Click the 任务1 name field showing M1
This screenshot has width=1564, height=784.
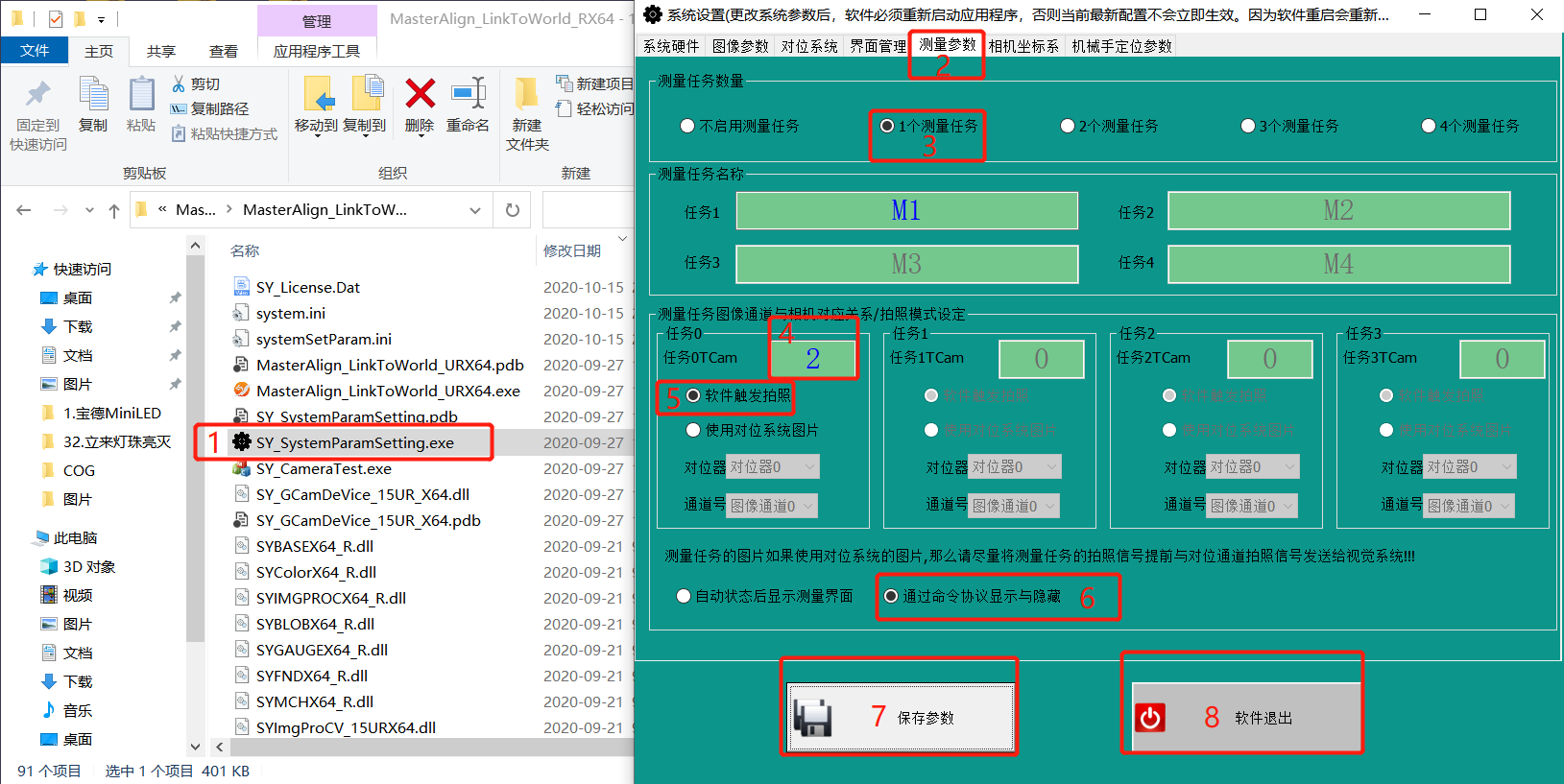pyautogui.click(x=906, y=210)
